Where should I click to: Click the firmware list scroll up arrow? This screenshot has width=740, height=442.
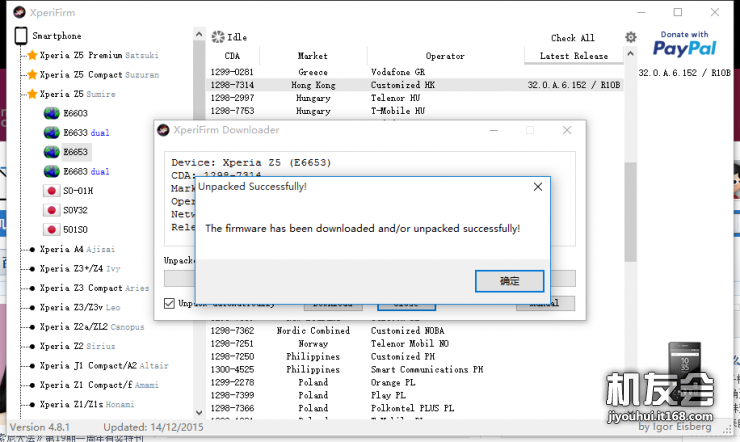click(630, 54)
